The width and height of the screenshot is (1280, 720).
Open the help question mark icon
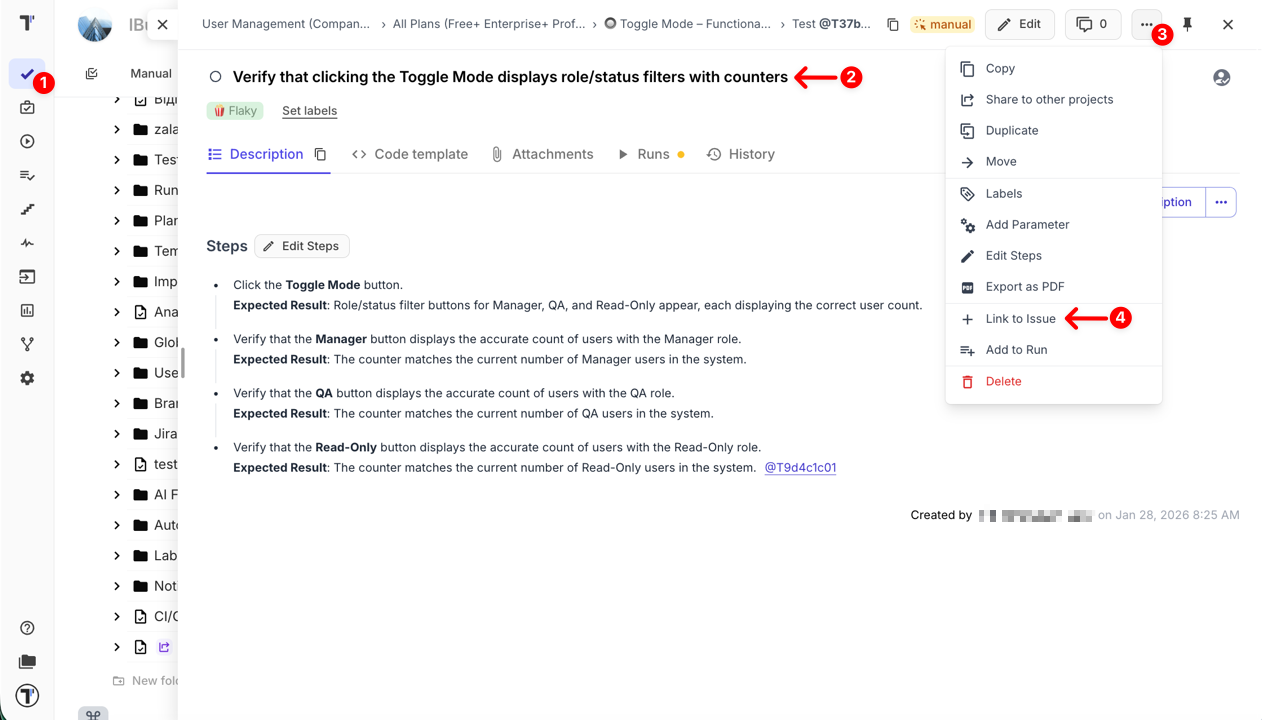coord(27,628)
